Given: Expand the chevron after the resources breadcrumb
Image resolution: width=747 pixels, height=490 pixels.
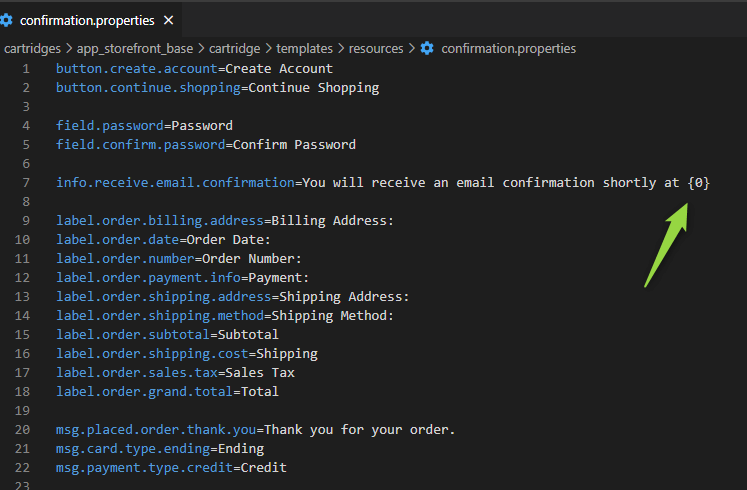Looking at the screenshot, I should [412, 49].
